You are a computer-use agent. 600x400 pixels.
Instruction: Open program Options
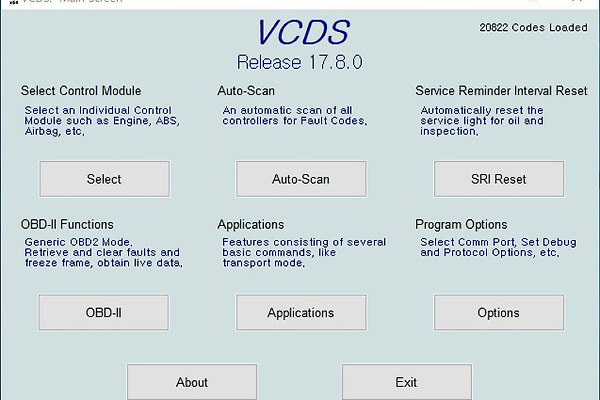pyautogui.click(x=498, y=312)
